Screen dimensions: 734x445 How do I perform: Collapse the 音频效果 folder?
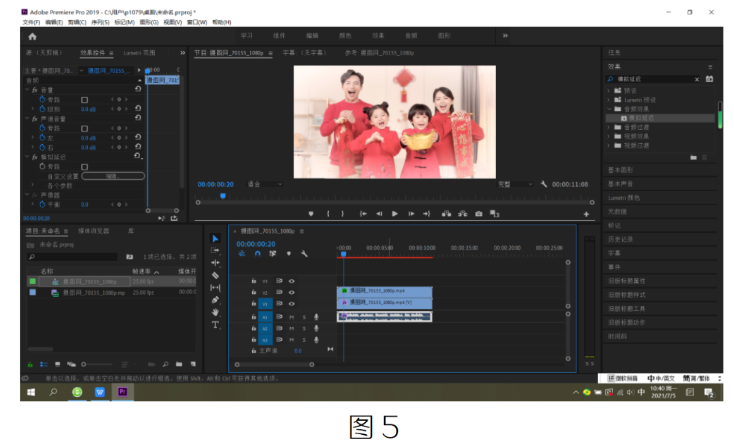[x=609, y=109]
